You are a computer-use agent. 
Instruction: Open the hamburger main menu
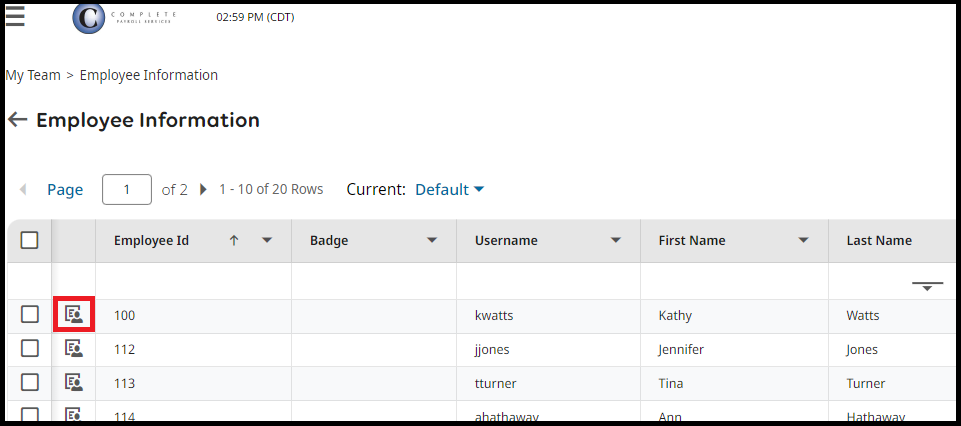[16, 16]
